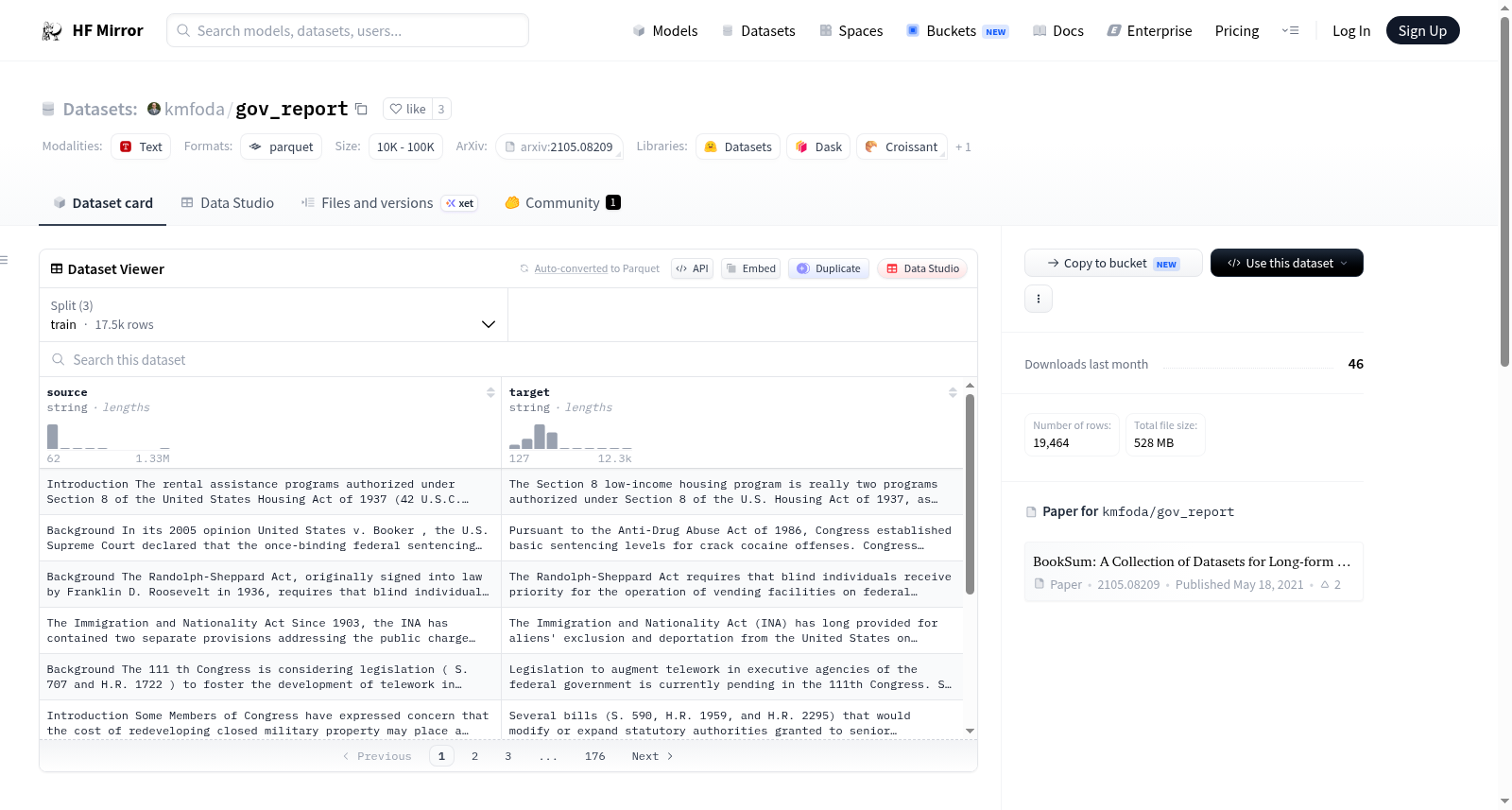Image resolution: width=1512 pixels, height=810 pixels.
Task: Click Copy to bucket button
Action: pos(1113,263)
